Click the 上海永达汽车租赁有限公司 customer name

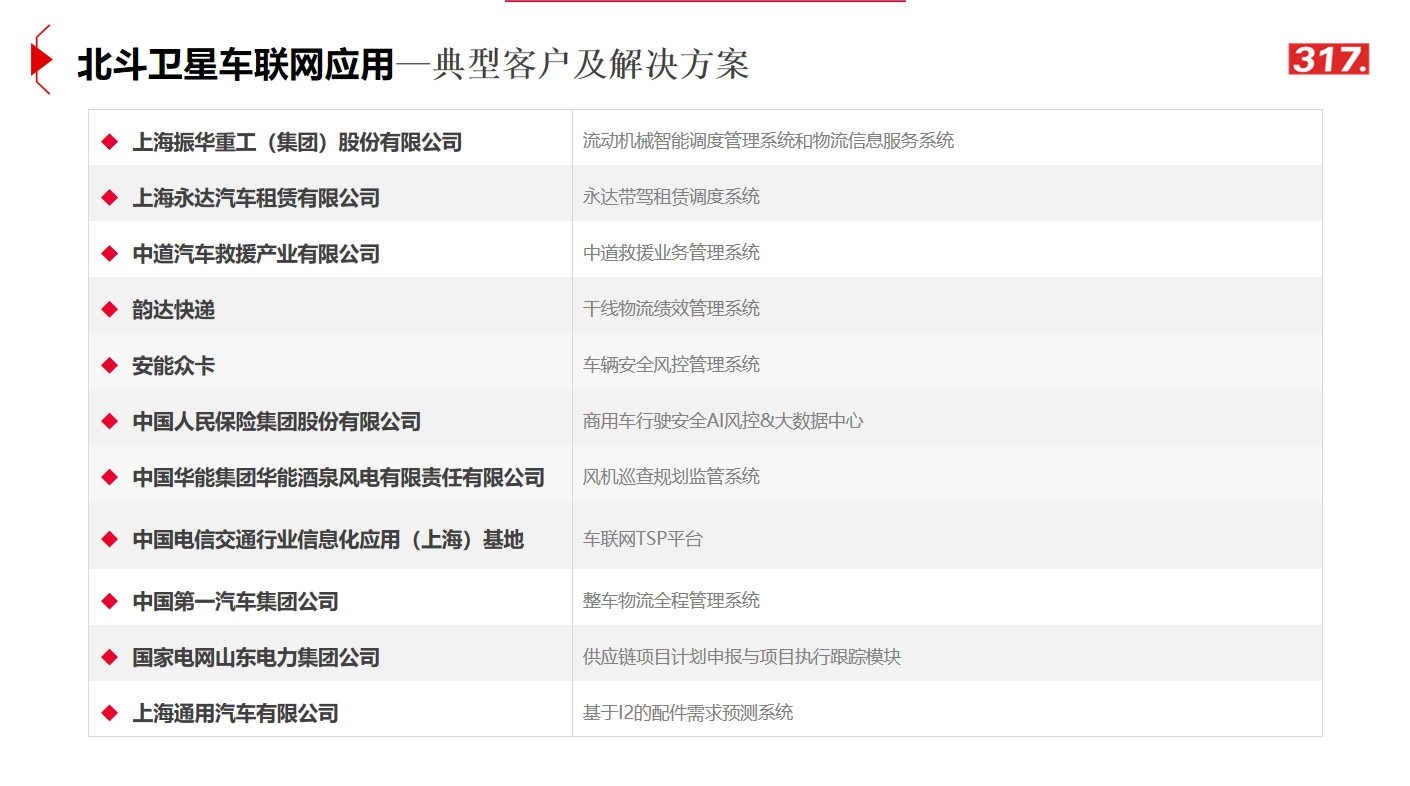click(256, 198)
